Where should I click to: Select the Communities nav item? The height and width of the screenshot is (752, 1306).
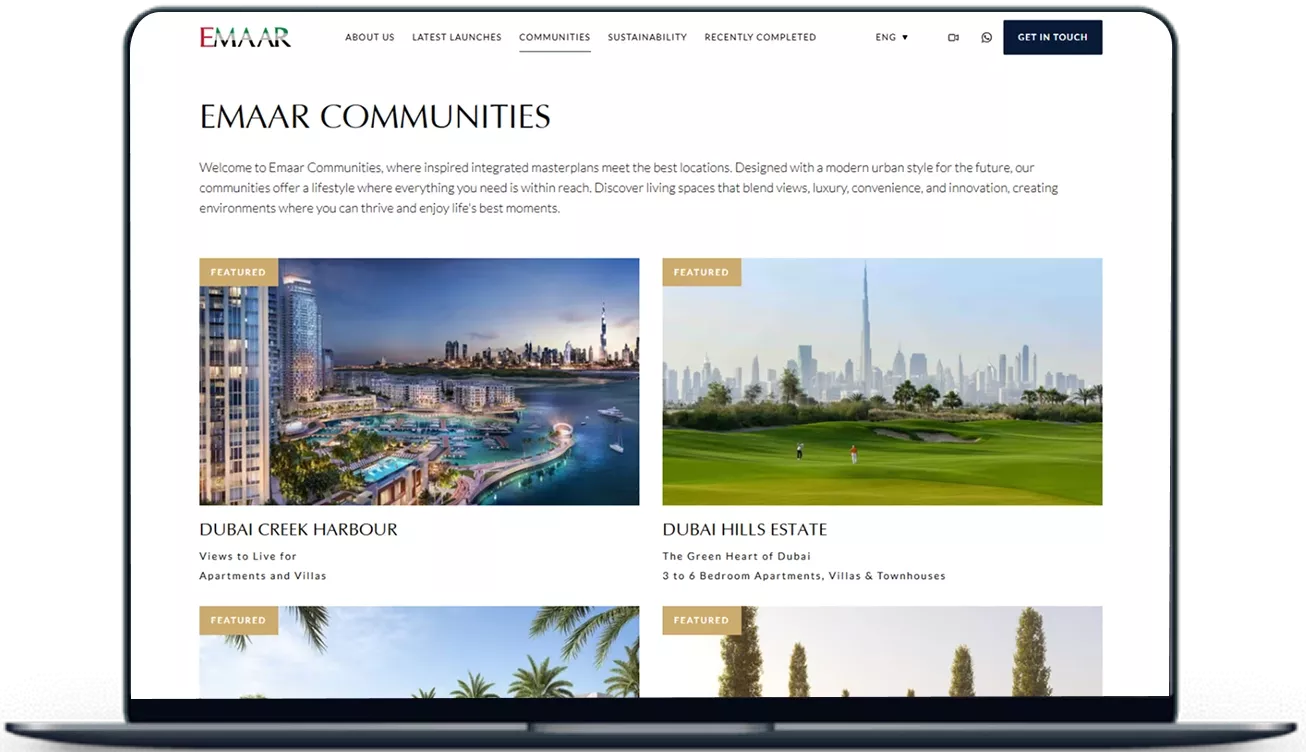coord(555,37)
